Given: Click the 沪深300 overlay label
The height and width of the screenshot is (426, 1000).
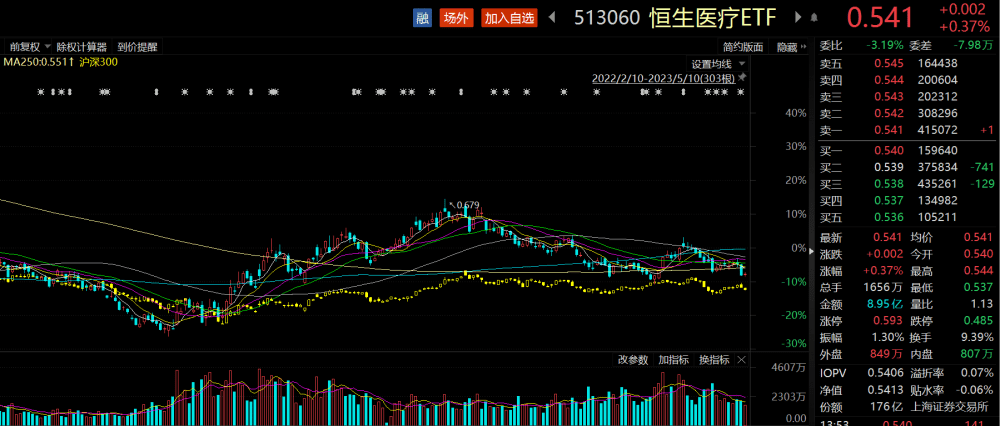Looking at the screenshot, I should coord(99,62).
